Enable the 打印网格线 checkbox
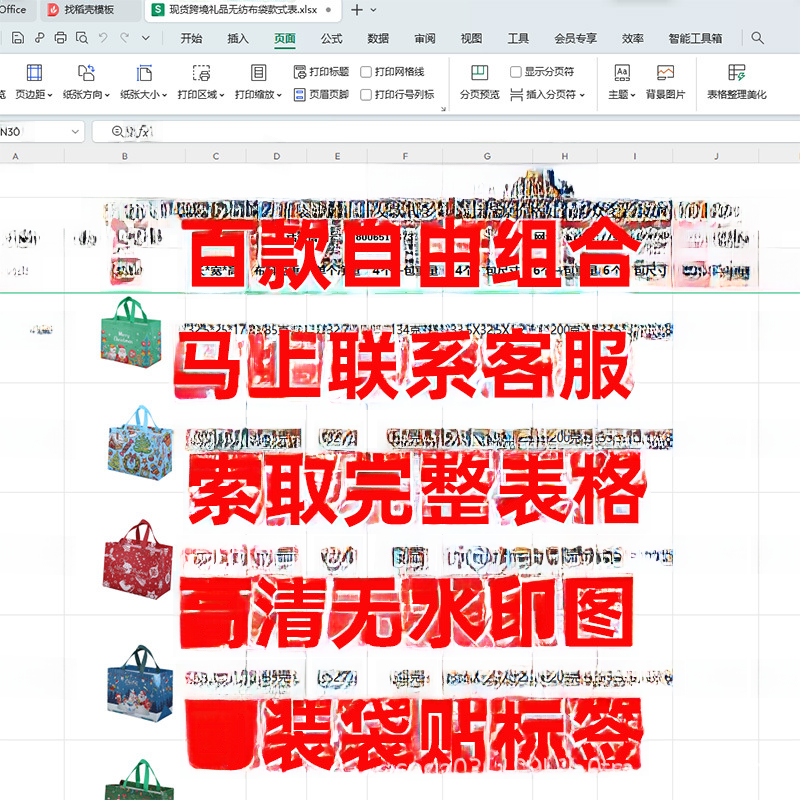800x800 pixels. point(367,72)
